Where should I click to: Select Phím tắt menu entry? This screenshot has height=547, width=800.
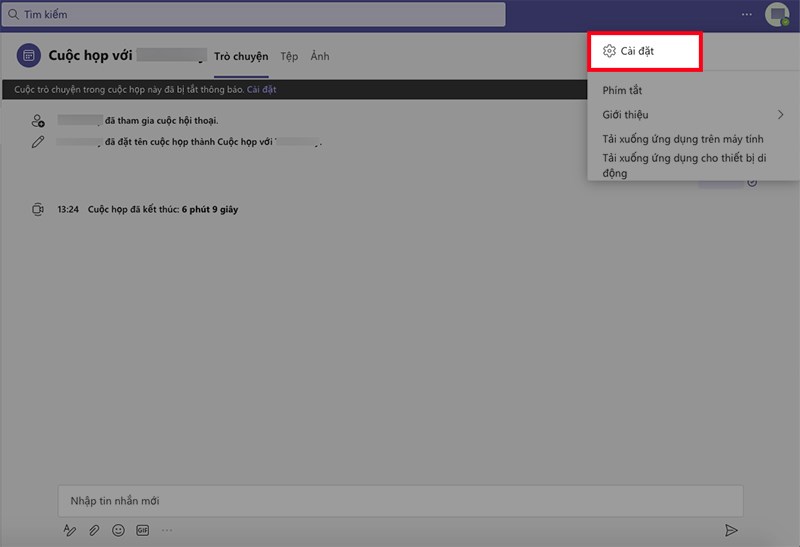pyautogui.click(x=622, y=91)
